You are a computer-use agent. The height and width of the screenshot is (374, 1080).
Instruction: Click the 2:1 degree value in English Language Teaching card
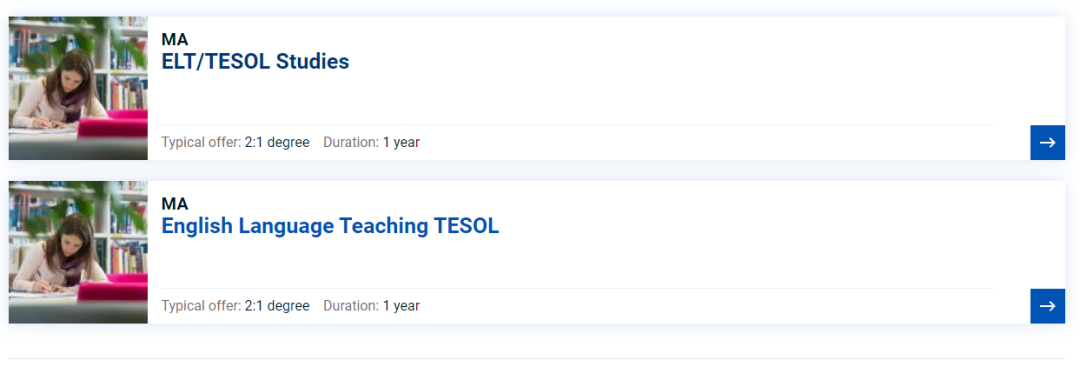(277, 306)
